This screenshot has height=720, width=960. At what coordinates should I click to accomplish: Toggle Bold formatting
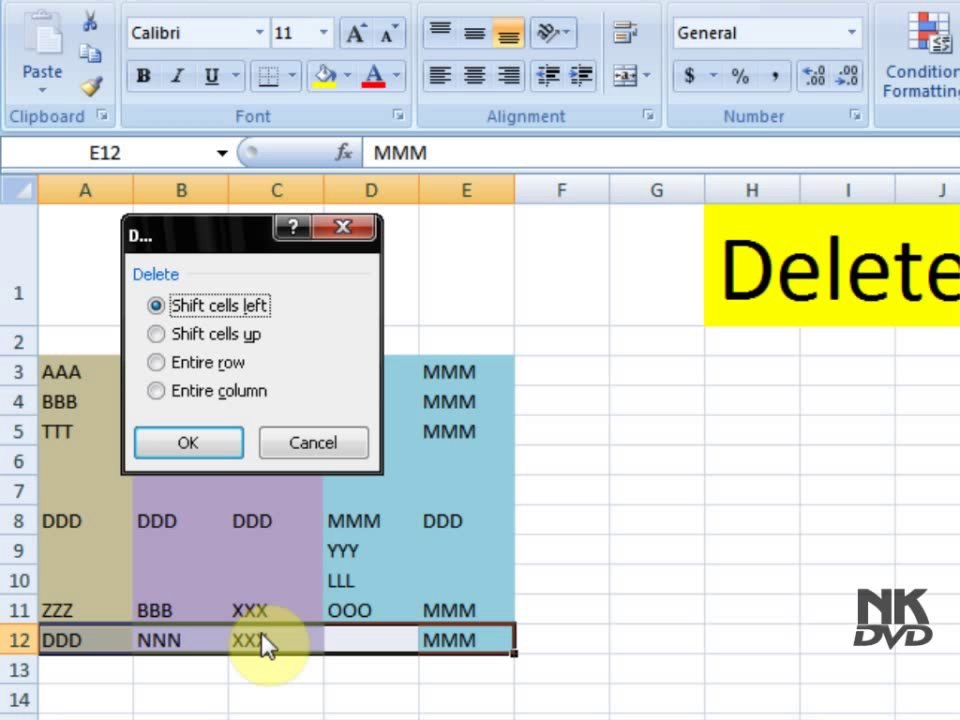[x=143, y=76]
